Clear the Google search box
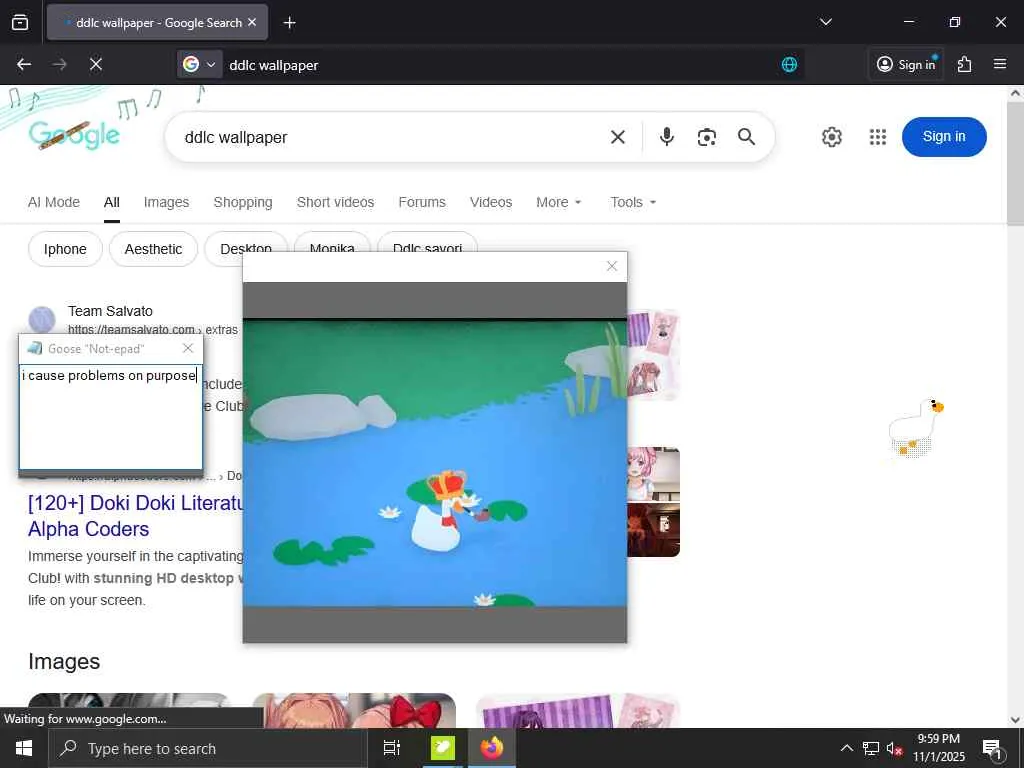 [617, 137]
